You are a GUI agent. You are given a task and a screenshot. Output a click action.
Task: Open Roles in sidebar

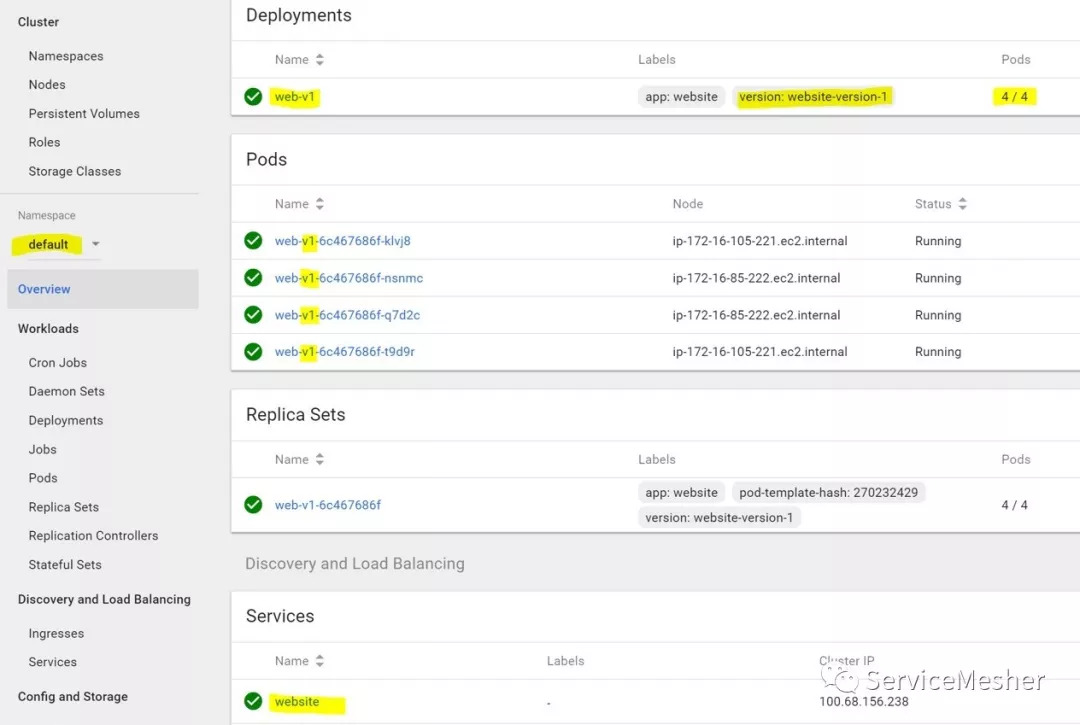[x=44, y=143]
